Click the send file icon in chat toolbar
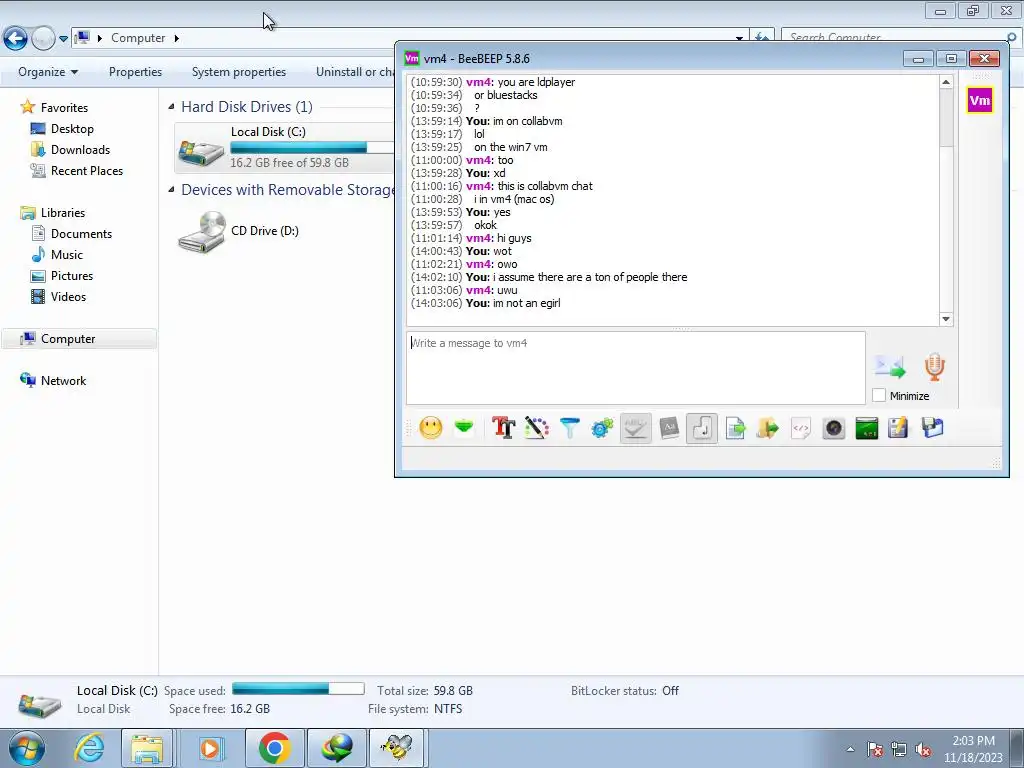 coord(735,428)
